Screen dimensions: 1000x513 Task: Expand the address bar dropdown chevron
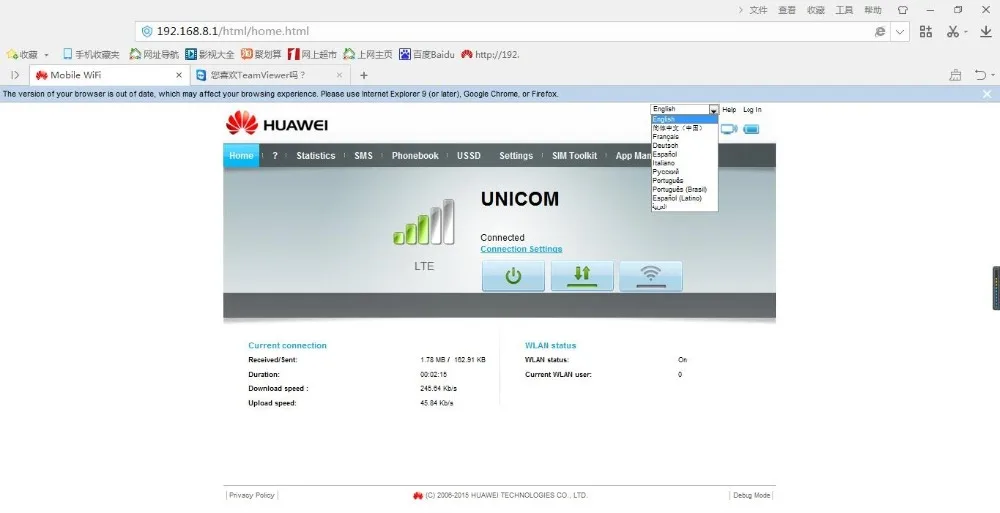(x=900, y=31)
